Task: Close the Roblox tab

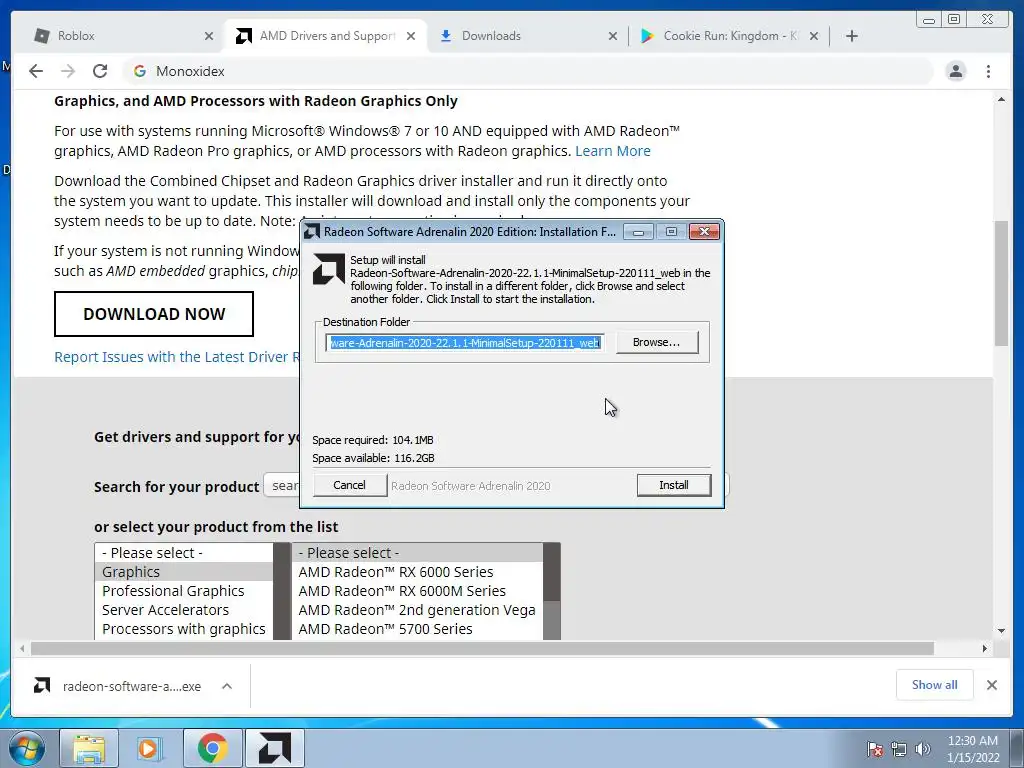Action: pos(209,36)
